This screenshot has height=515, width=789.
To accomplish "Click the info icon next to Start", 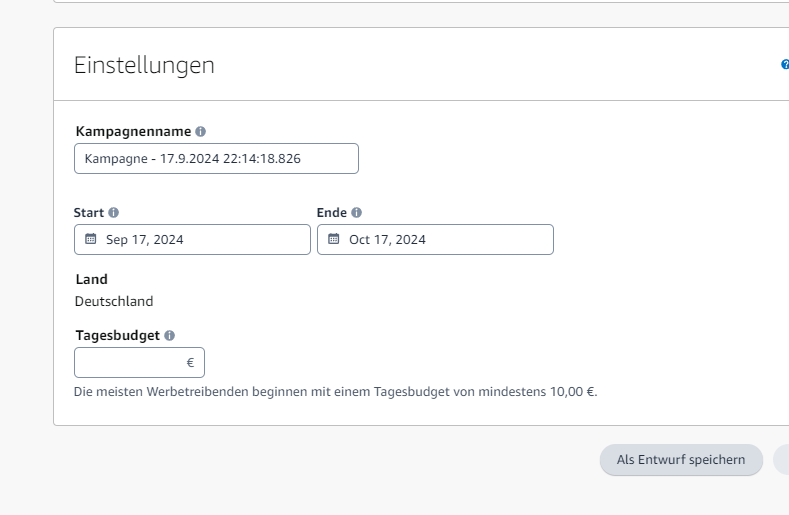I will [113, 212].
